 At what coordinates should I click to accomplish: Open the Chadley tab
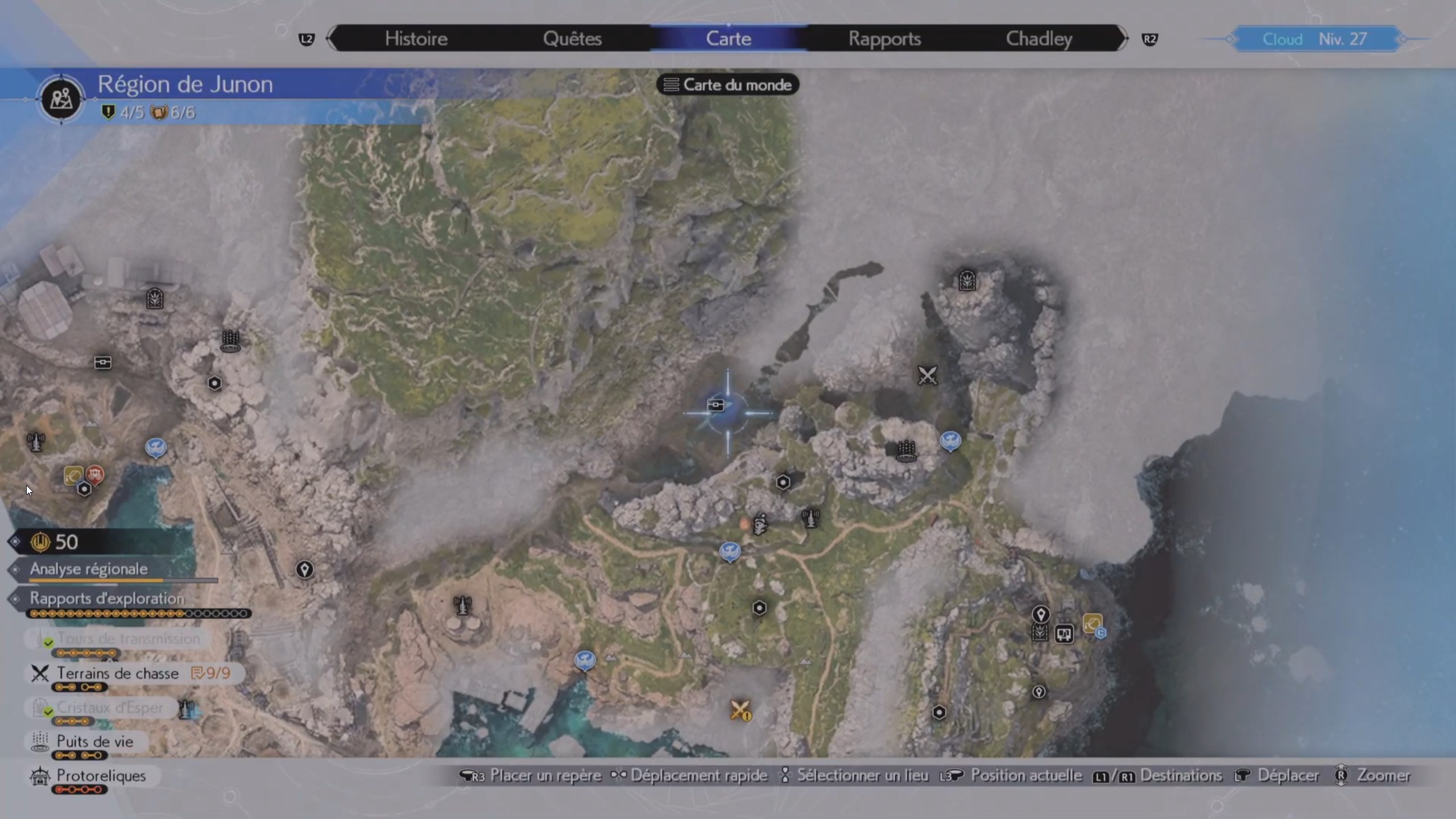click(1039, 39)
